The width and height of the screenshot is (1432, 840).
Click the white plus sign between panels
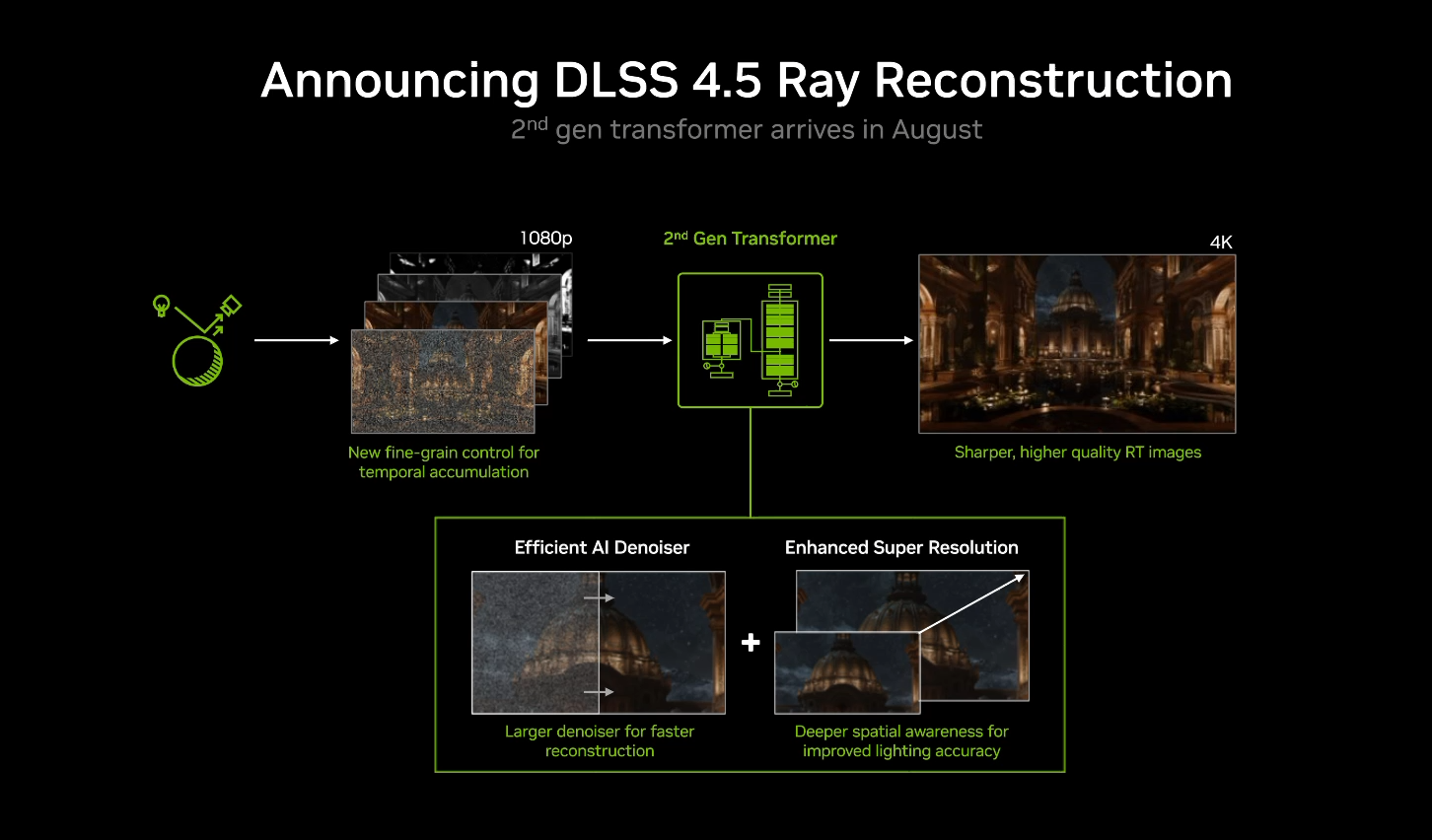click(751, 643)
